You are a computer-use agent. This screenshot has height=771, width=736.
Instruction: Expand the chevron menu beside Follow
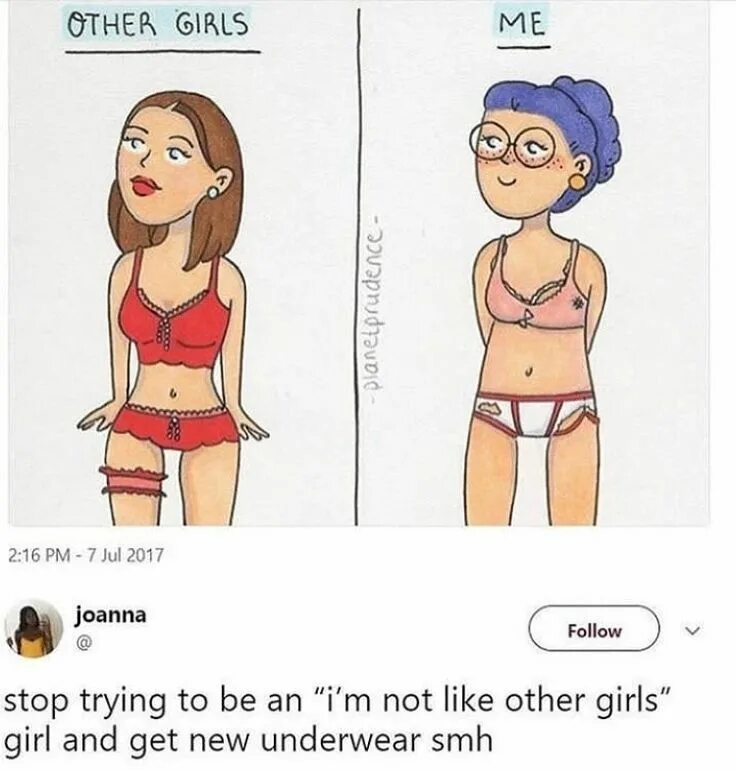pos(694,629)
